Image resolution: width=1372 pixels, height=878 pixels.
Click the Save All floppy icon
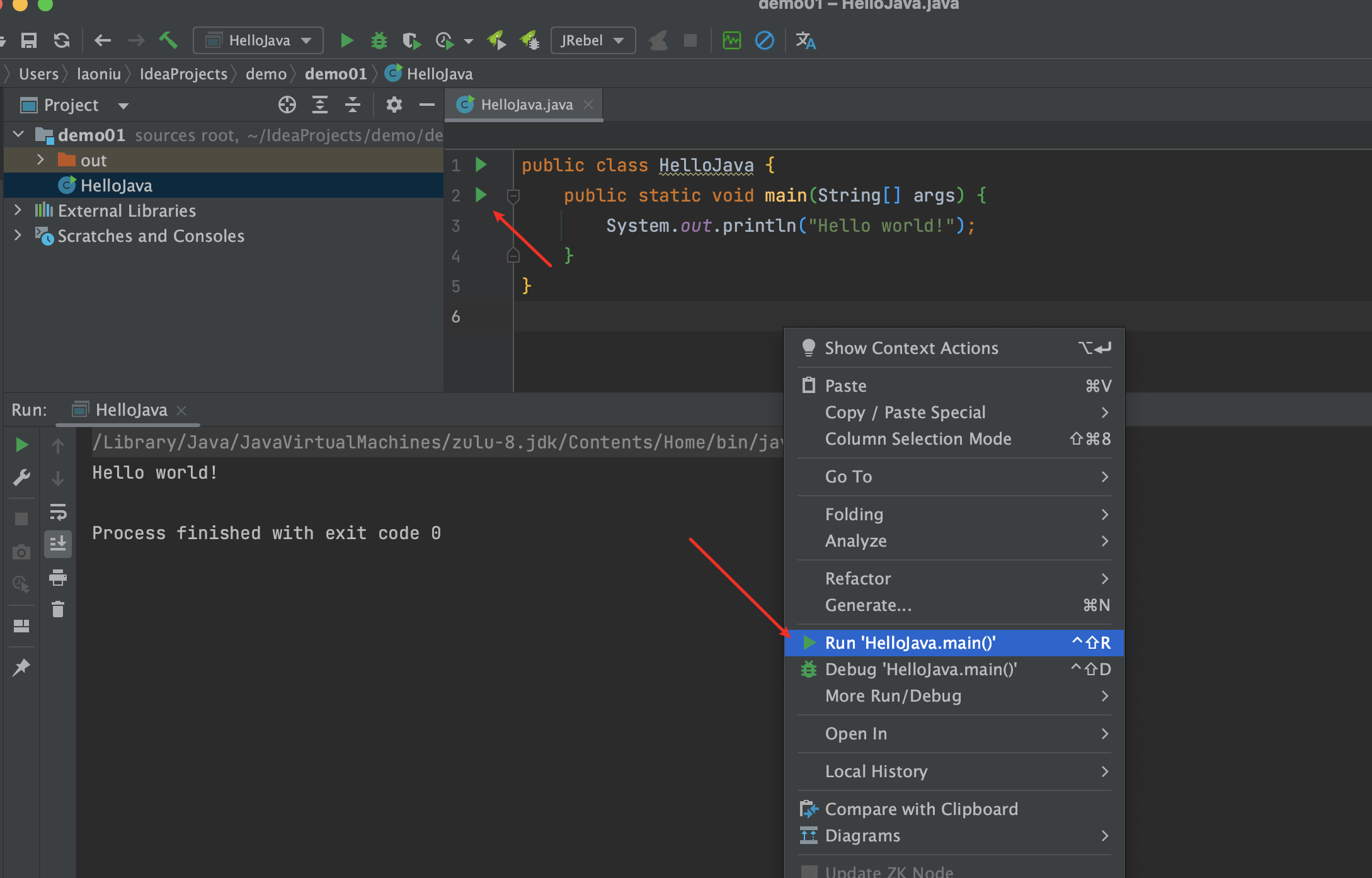tap(29, 40)
